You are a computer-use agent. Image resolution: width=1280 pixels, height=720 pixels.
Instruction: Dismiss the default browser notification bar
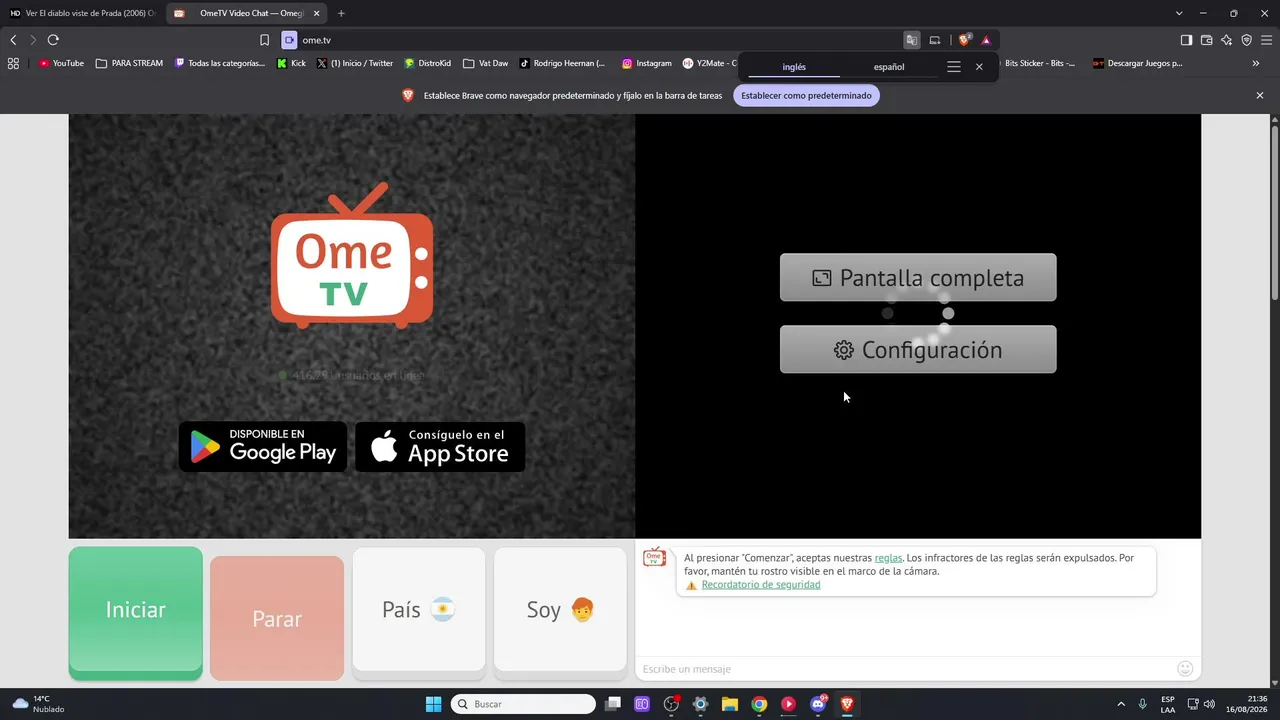tap(1260, 96)
